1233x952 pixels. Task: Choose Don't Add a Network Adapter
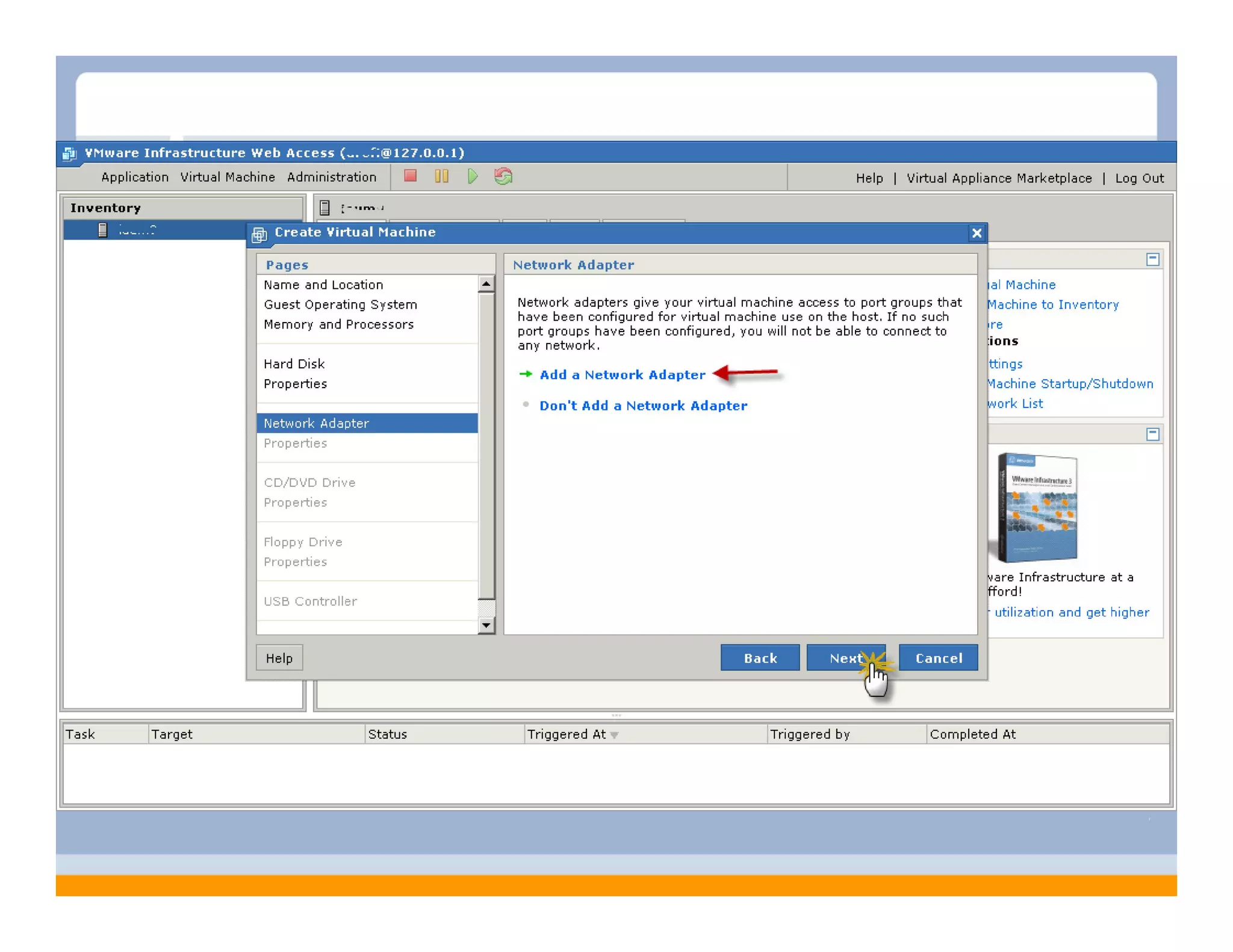[x=642, y=406]
